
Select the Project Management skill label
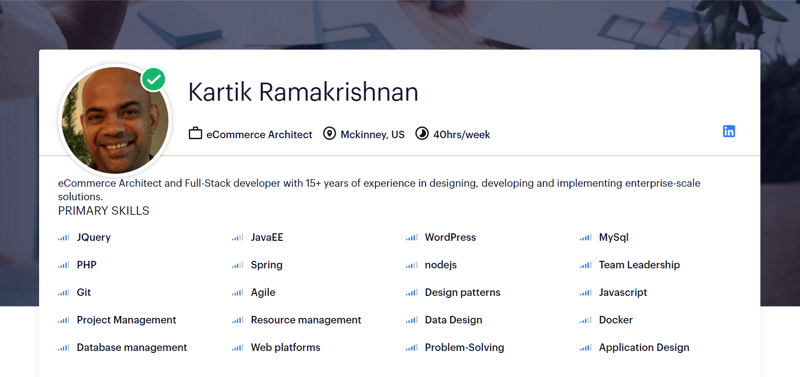(127, 320)
